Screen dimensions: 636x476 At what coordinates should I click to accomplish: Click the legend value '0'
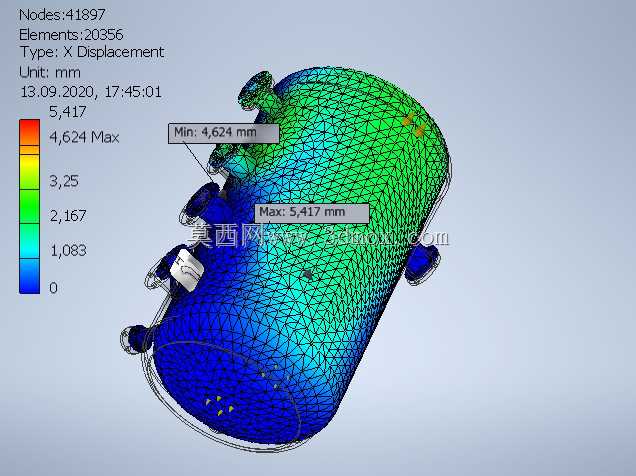coord(54,288)
